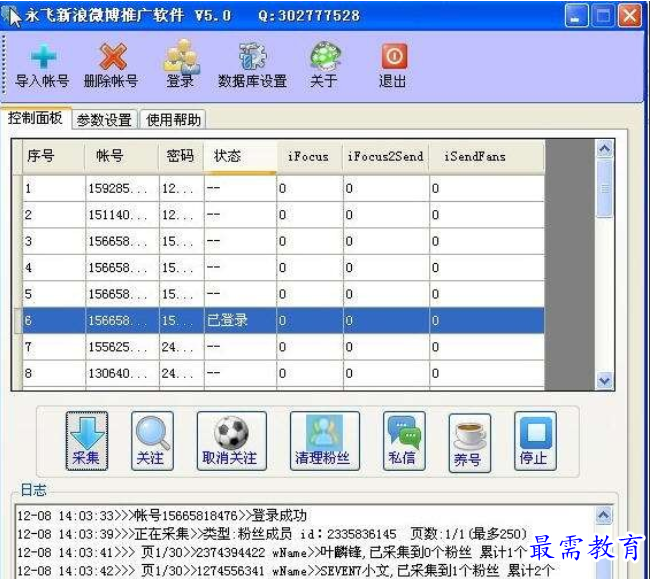Viewport: 651px width, 579px height.
Task: Click the log line 登录成功
Action: (162, 515)
